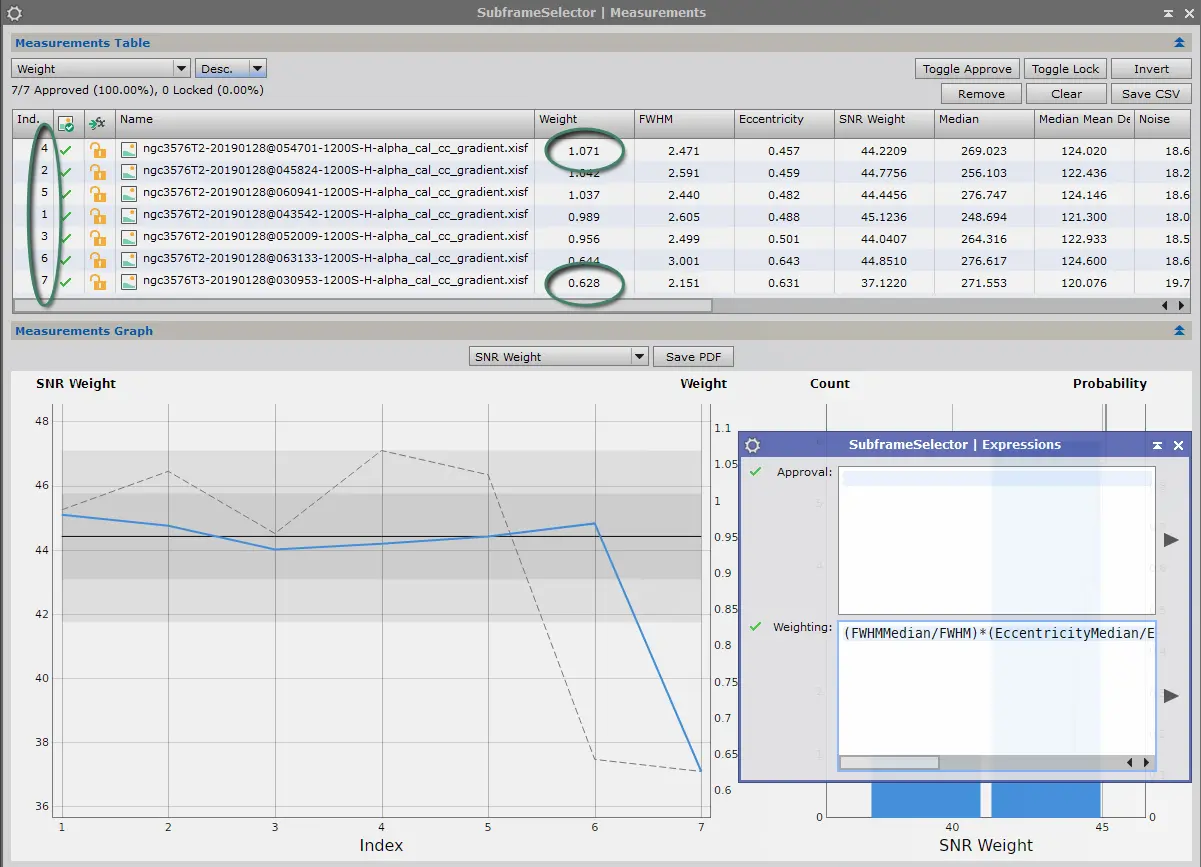The width and height of the screenshot is (1201, 867).
Task: Toggle approval checkmark for row index 5
Action: [66, 194]
